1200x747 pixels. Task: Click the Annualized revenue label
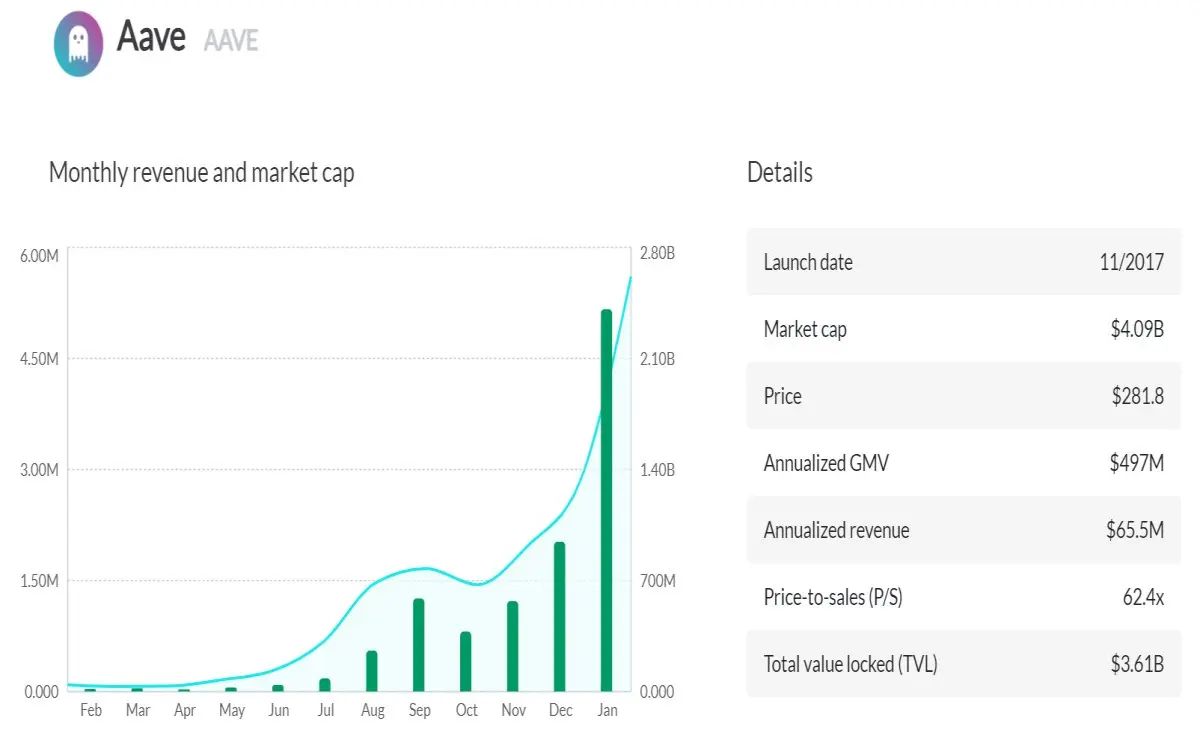(836, 530)
